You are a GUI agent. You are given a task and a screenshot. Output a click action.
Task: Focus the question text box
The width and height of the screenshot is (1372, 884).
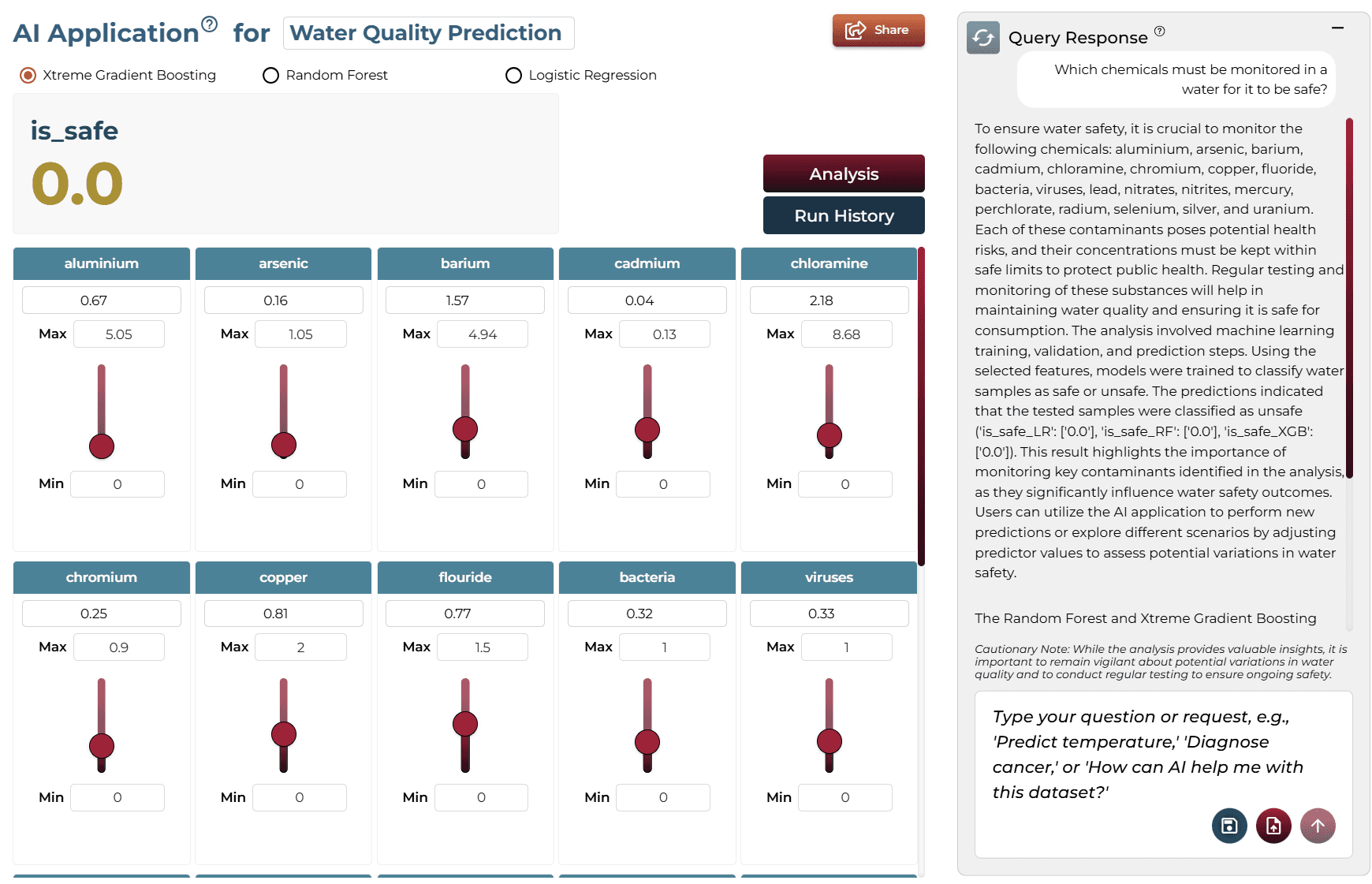(1163, 754)
